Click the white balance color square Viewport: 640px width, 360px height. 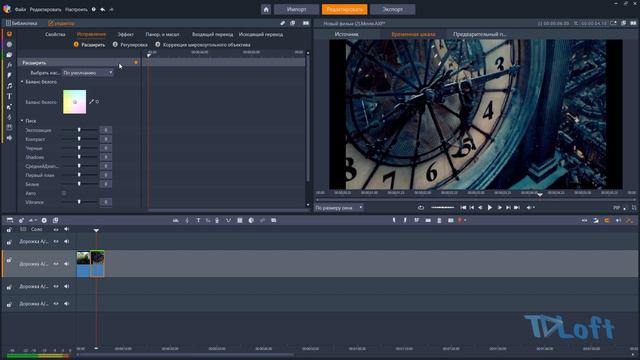pos(75,102)
